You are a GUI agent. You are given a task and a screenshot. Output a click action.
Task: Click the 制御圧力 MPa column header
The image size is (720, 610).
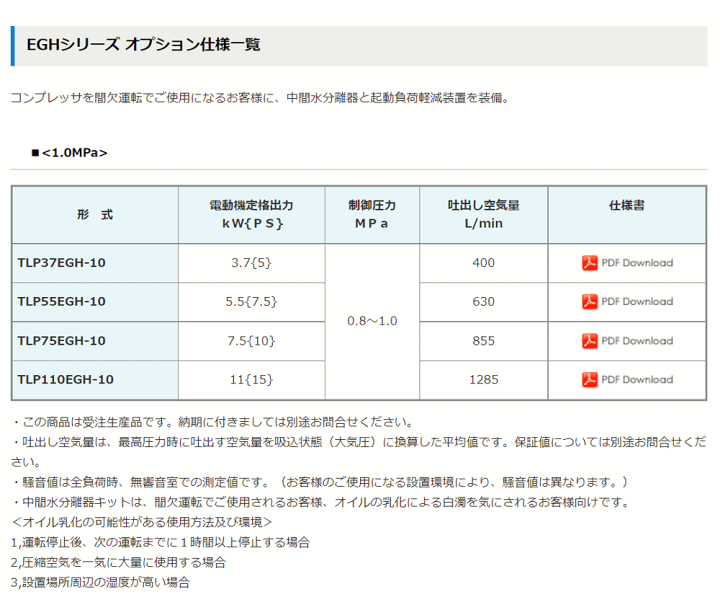pyautogui.click(x=372, y=215)
